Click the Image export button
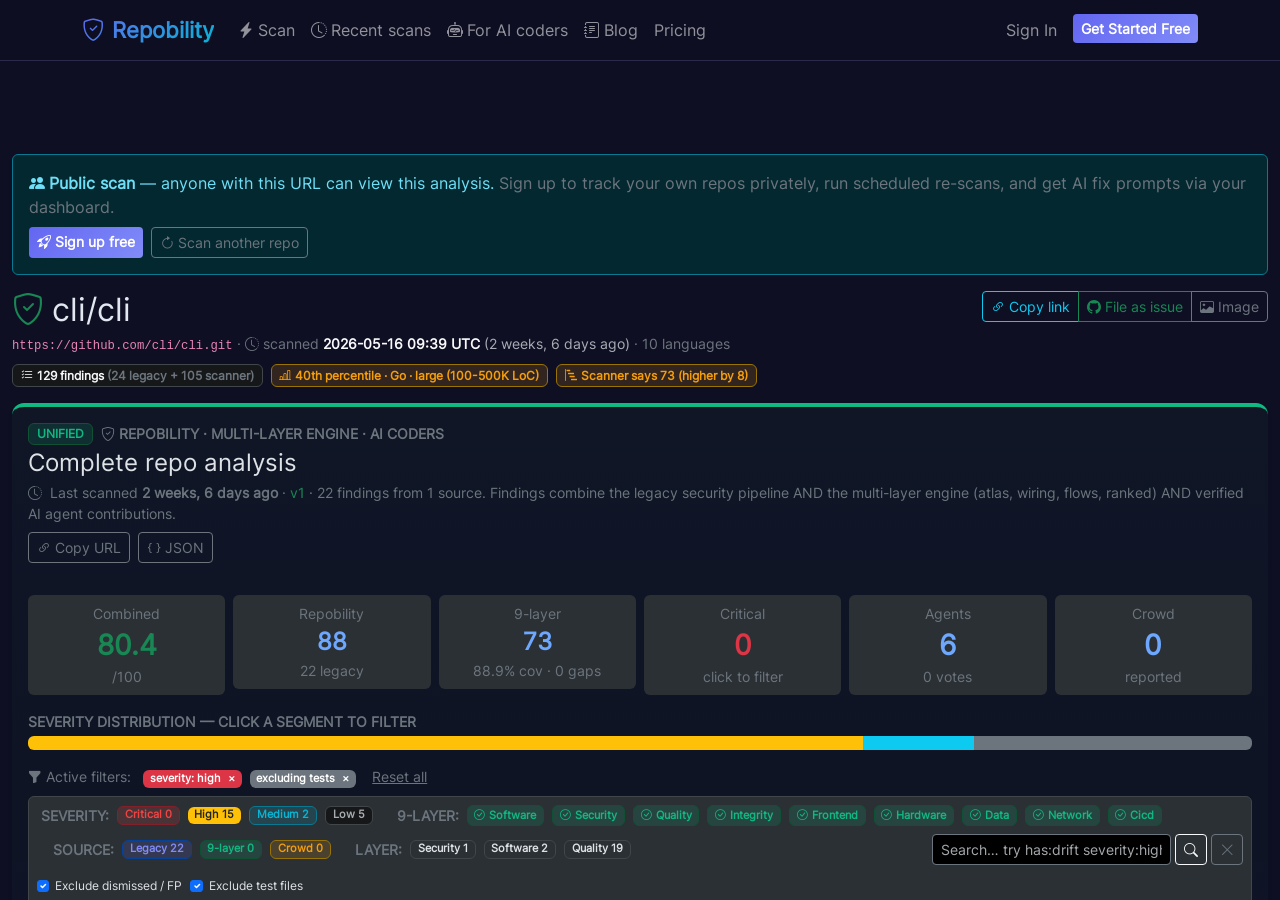The image size is (1280, 900). [1229, 307]
